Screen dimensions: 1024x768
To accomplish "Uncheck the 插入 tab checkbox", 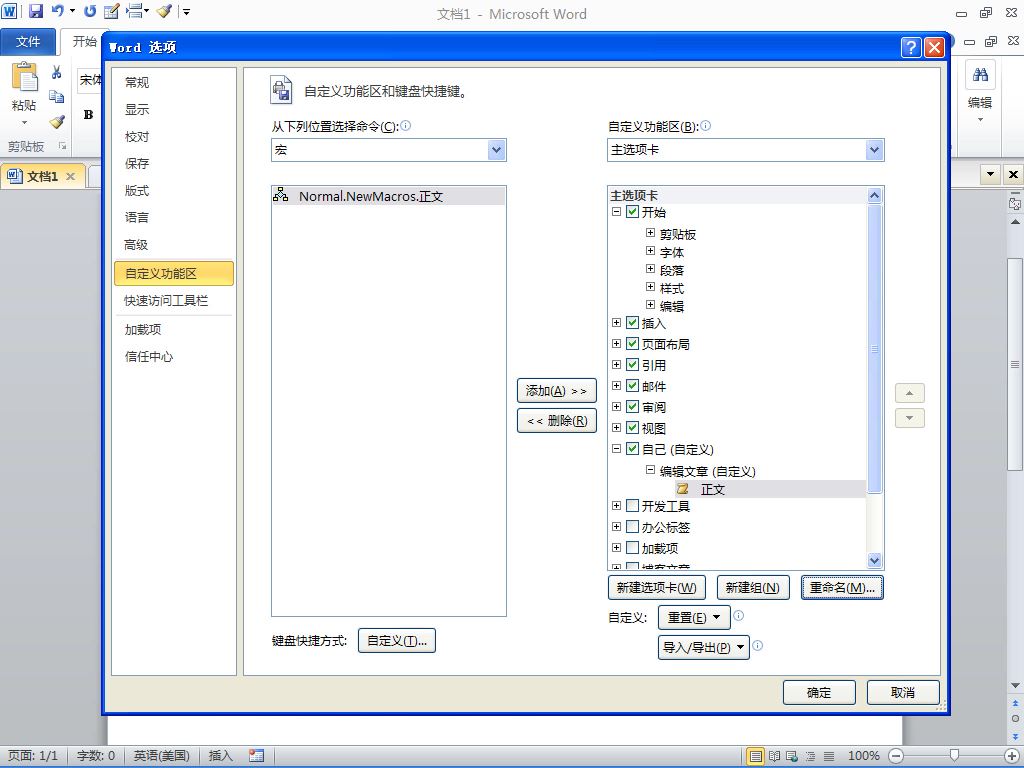I will tap(632, 323).
